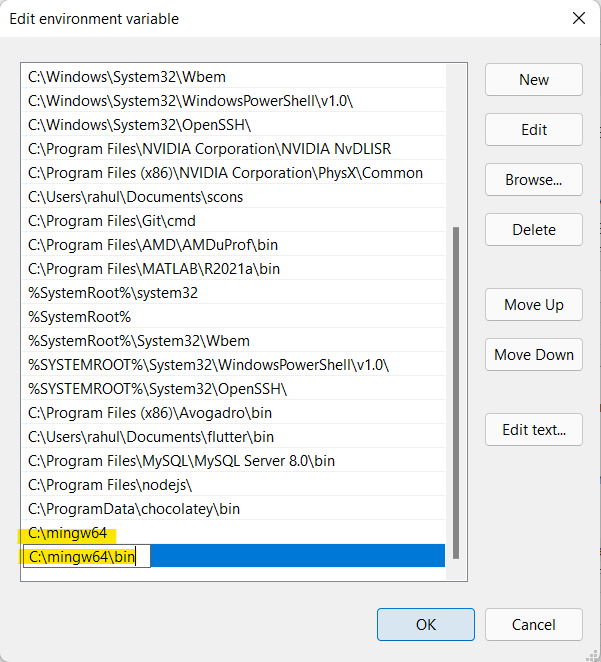601x662 pixels.
Task: Open the Edit text... dialog
Action: coord(533,430)
